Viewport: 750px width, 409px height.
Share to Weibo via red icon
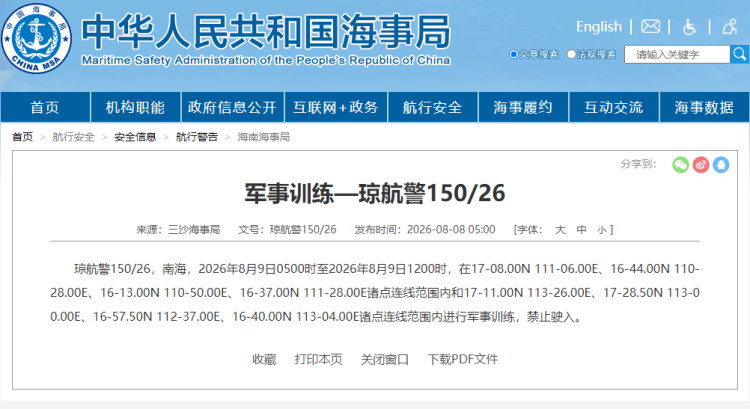(x=701, y=165)
